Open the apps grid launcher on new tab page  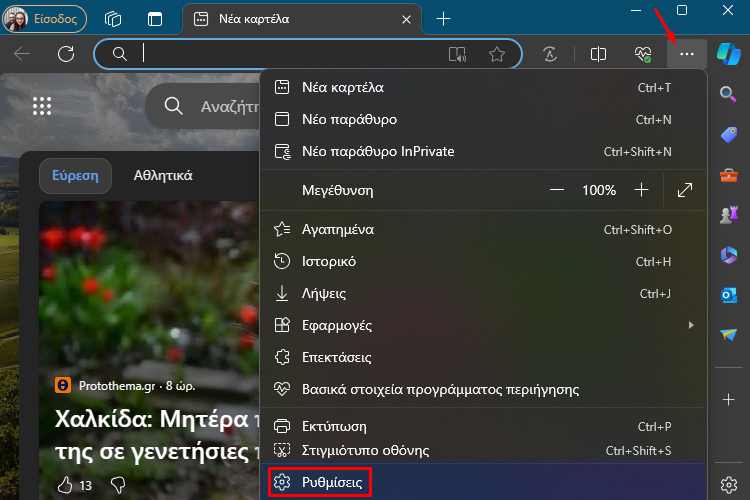[x=42, y=106]
